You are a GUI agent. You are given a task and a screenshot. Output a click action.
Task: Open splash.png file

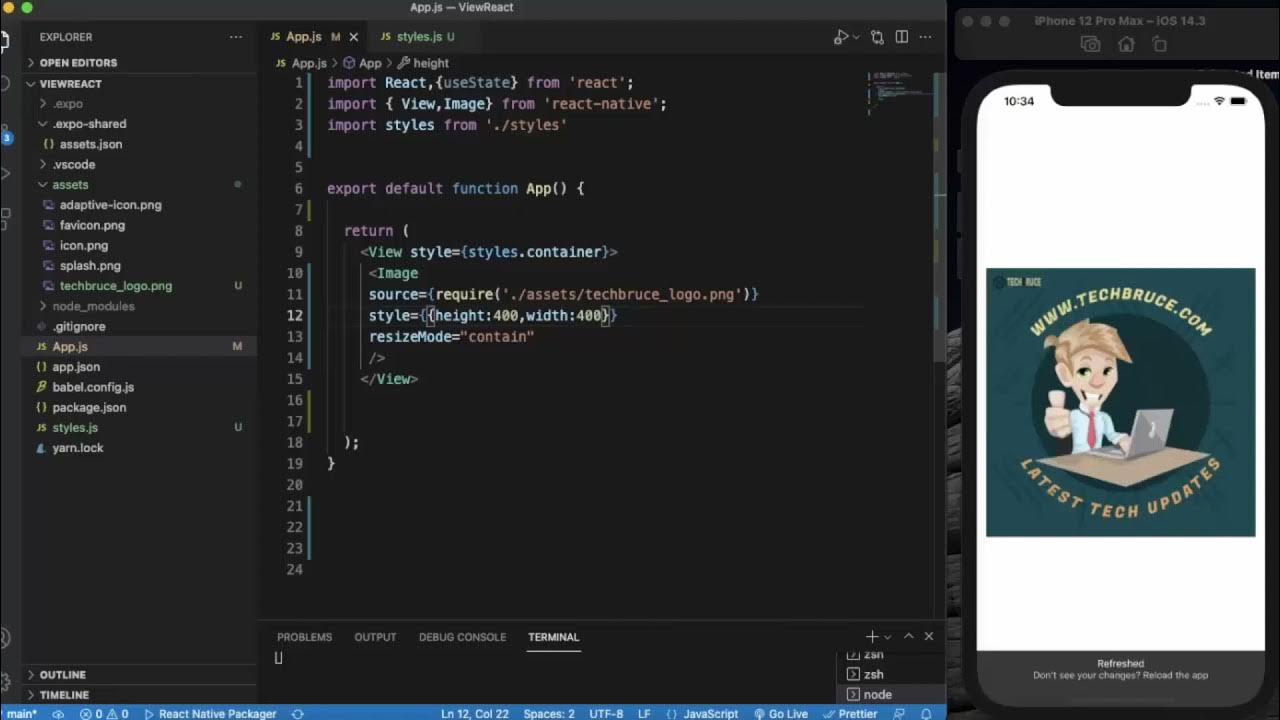pos(138,266)
